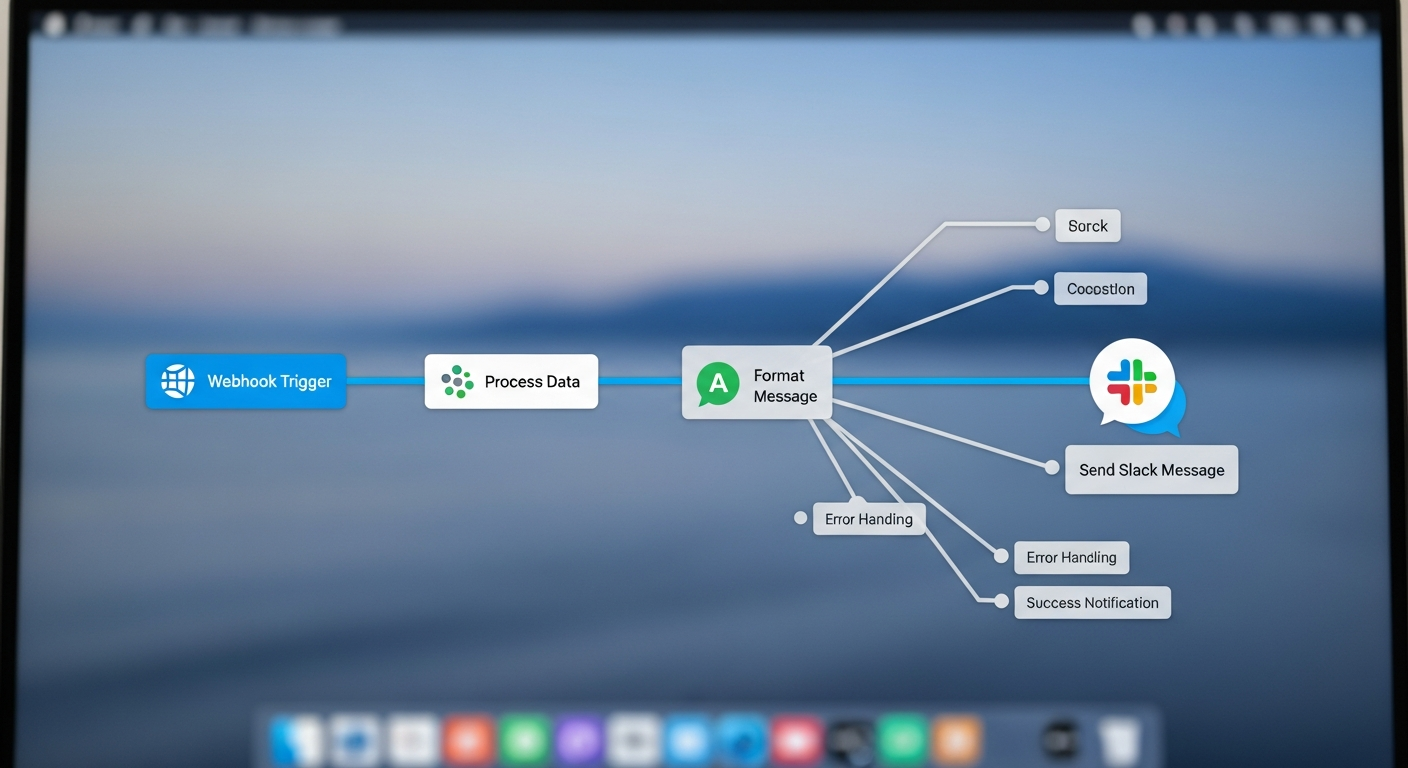The width and height of the screenshot is (1408, 768).
Task: Open Finder from the dock
Action: coord(295,741)
